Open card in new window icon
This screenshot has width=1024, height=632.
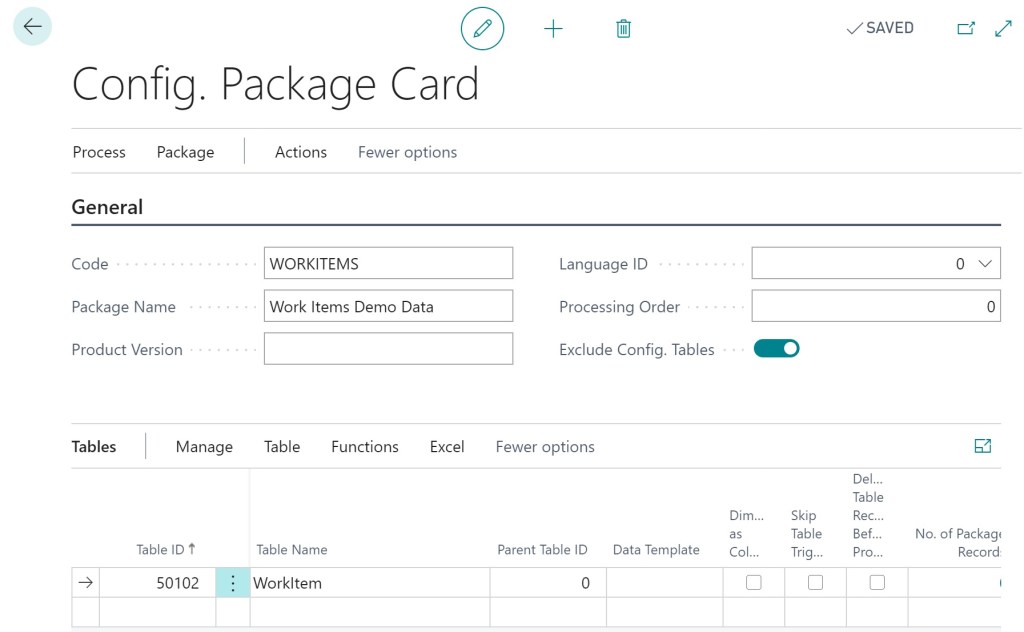pos(965,29)
